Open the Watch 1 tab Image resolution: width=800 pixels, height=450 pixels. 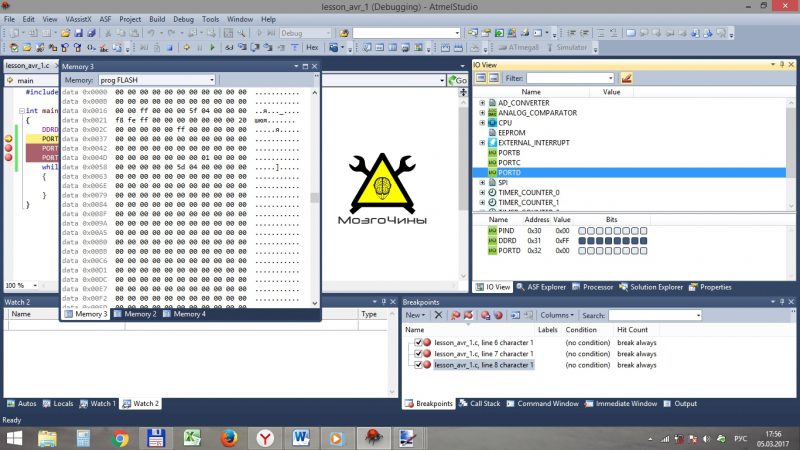(x=97, y=404)
